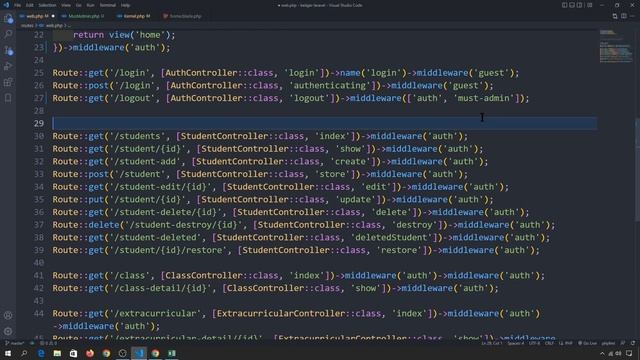
Task: Click 'ExtracurricularController' on line 44
Action: (x=281, y=313)
